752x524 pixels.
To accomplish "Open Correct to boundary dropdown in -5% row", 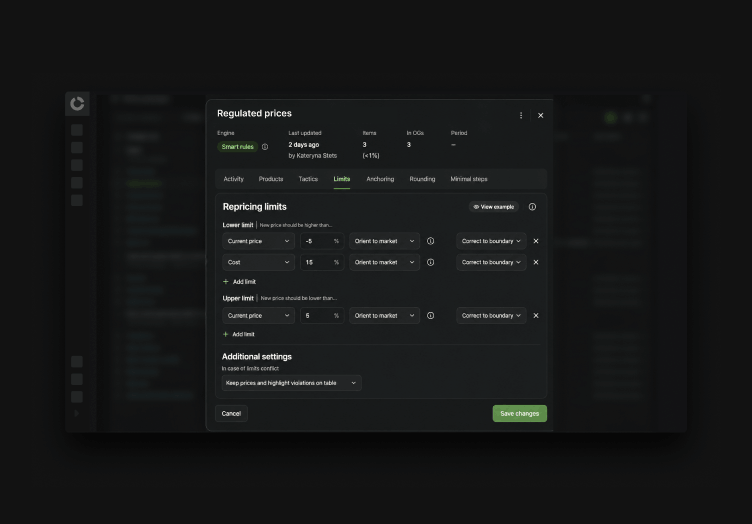I will (491, 241).
